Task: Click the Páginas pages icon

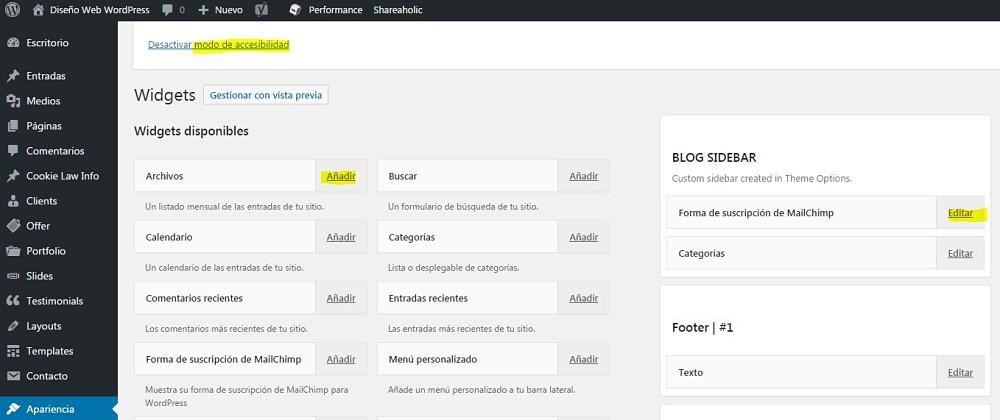Action: pos(13,126)
